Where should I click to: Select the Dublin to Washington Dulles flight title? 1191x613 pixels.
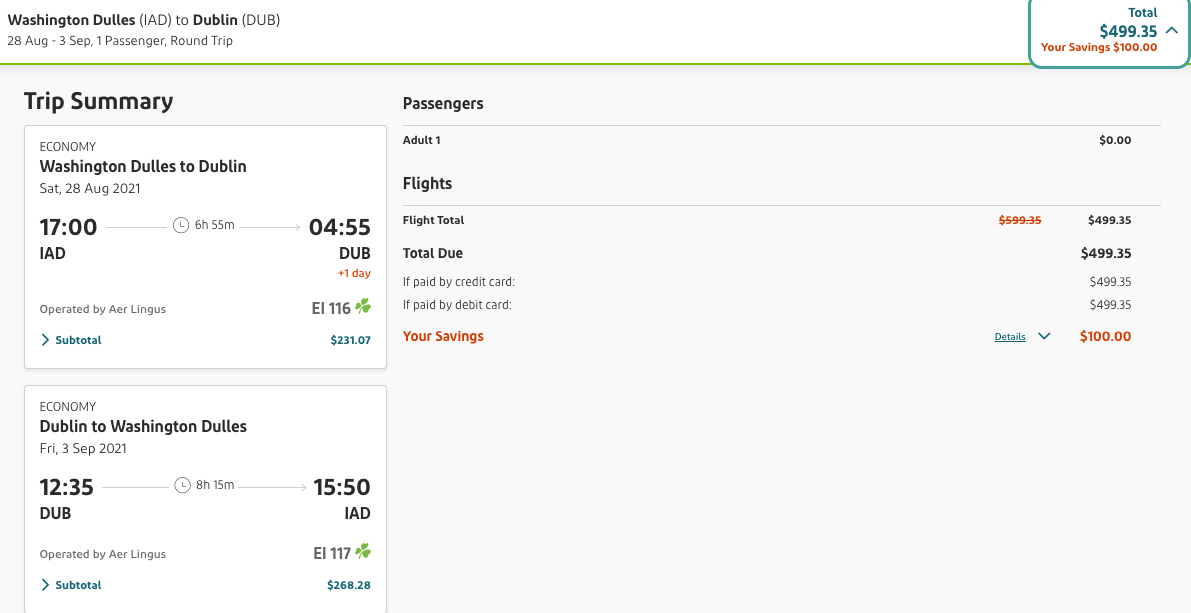[143, 426]
